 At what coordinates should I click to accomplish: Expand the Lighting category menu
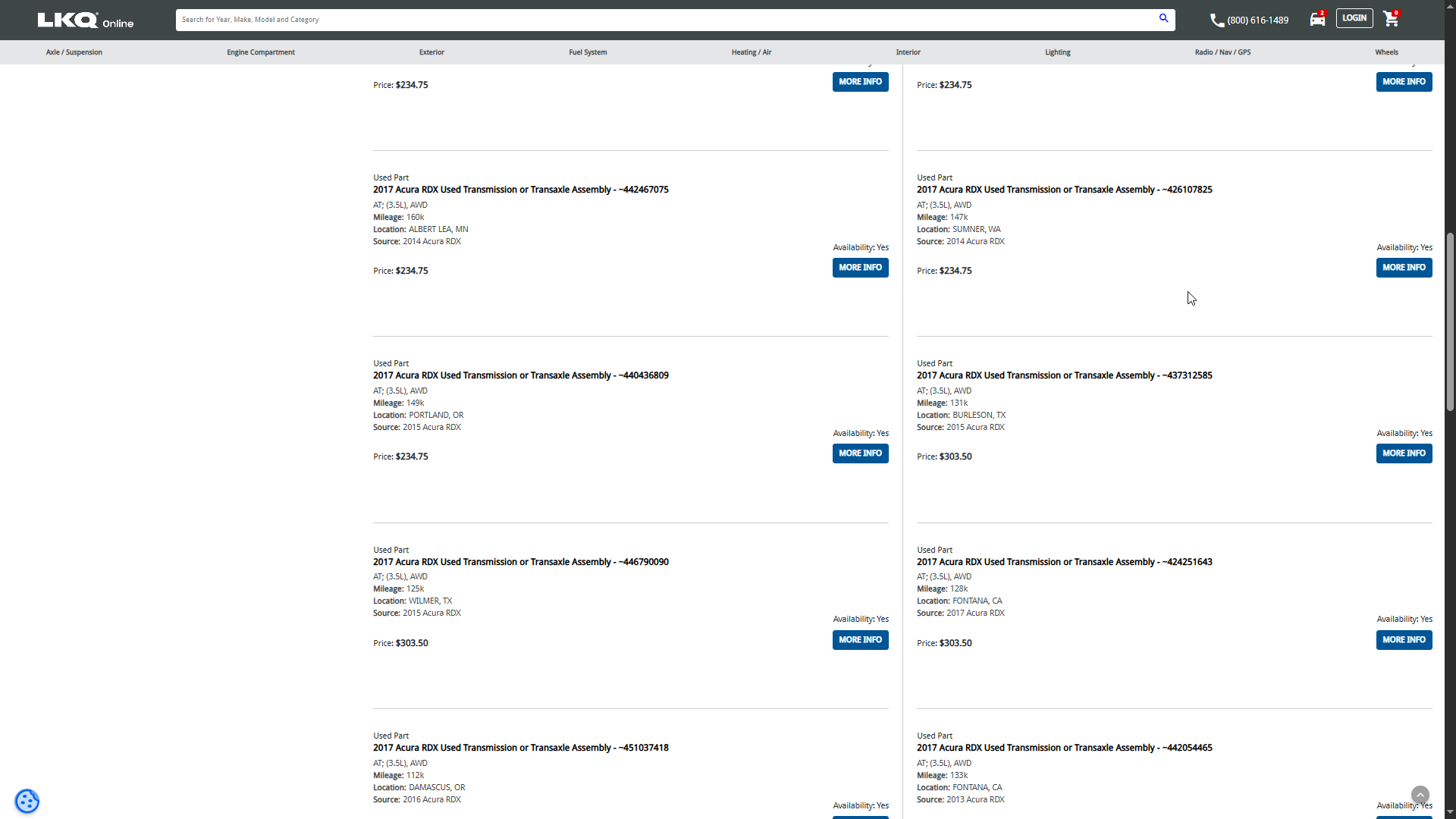(1057, 52)
